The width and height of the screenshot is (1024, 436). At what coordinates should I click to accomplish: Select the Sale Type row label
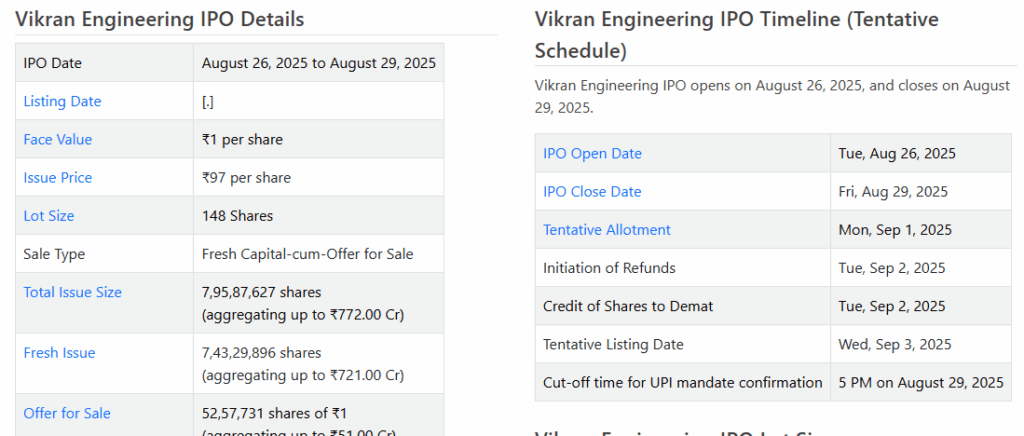pos(54,254)
